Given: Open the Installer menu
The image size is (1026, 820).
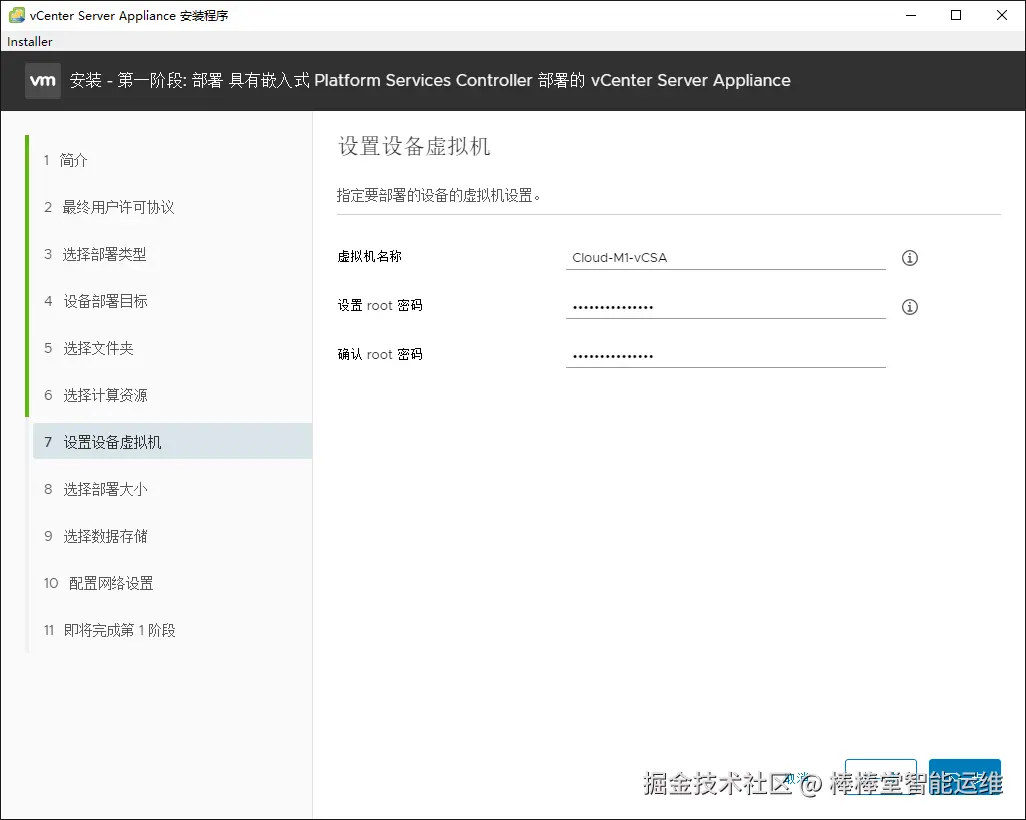Looking at the screenshot, I should coord(29,41).
